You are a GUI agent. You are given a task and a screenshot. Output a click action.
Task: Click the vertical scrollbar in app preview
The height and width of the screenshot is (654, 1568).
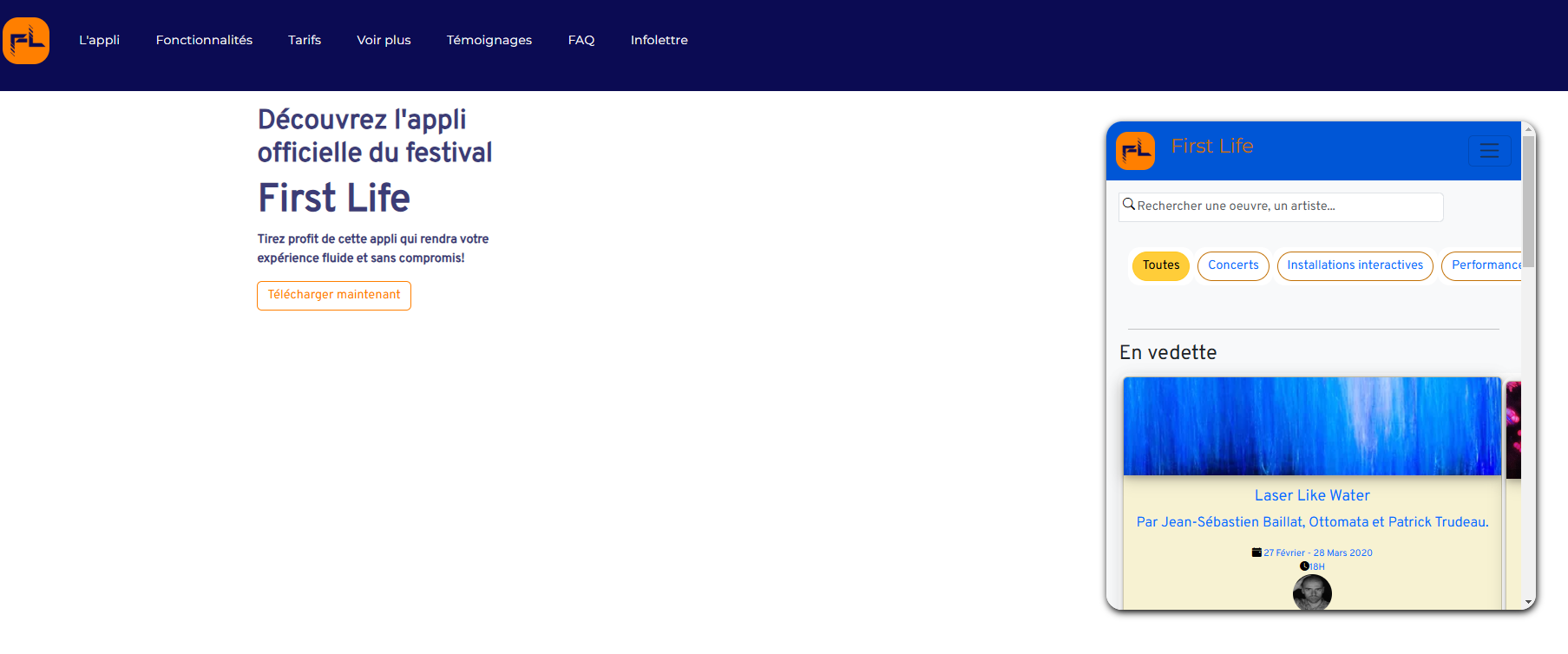point(1528,201)
